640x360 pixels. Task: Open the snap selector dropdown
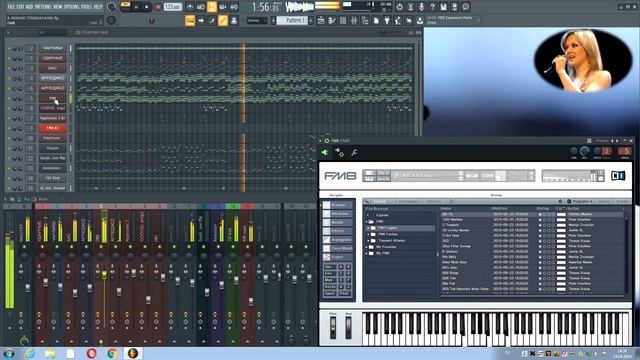pos(256,20)
